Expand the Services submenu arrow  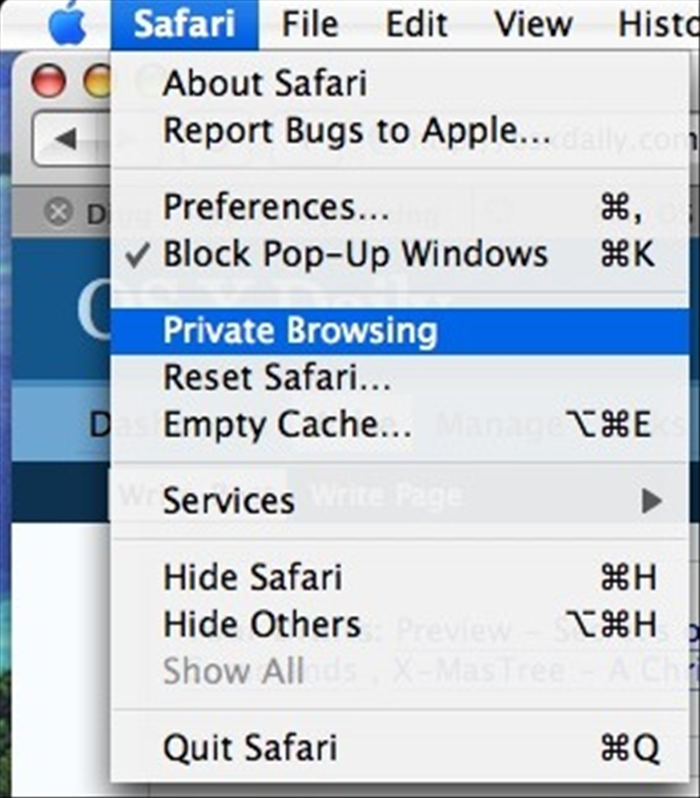click(x=652, y=501)
